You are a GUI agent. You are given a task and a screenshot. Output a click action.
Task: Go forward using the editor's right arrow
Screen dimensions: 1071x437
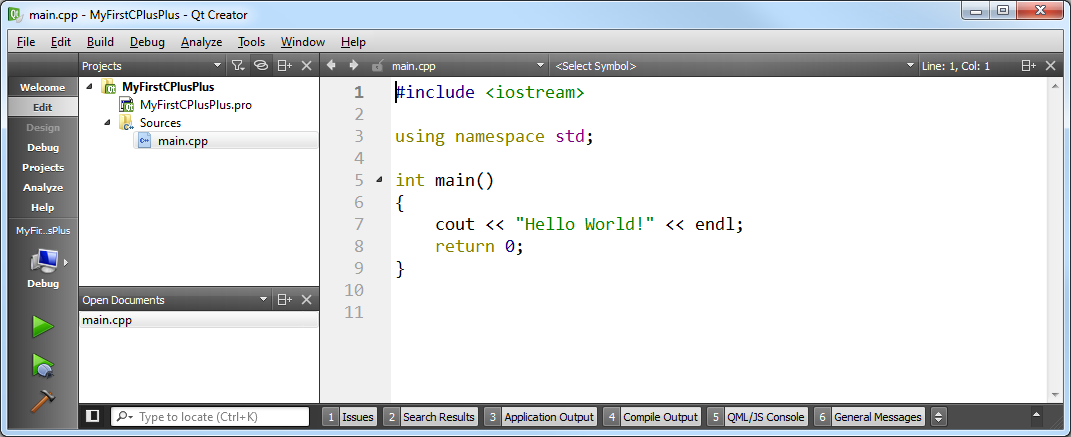coord(353,66)
